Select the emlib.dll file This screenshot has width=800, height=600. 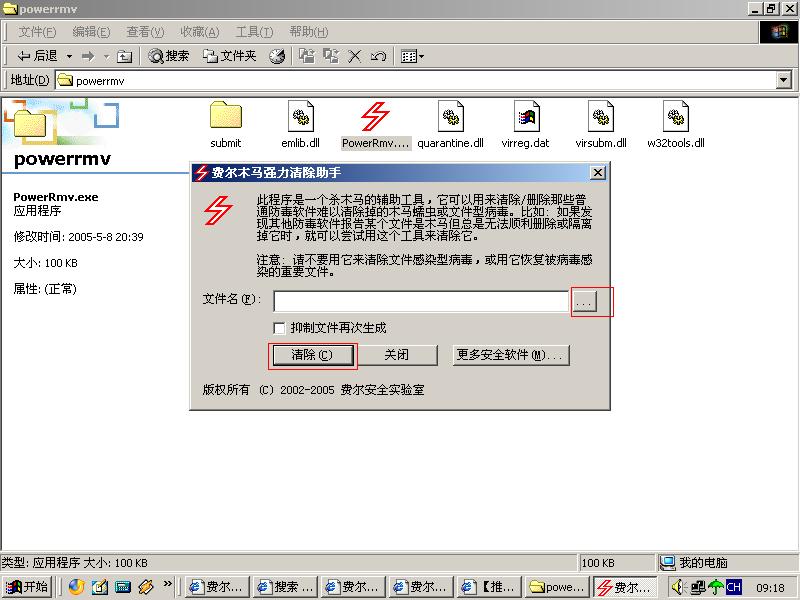pos(301,125)
